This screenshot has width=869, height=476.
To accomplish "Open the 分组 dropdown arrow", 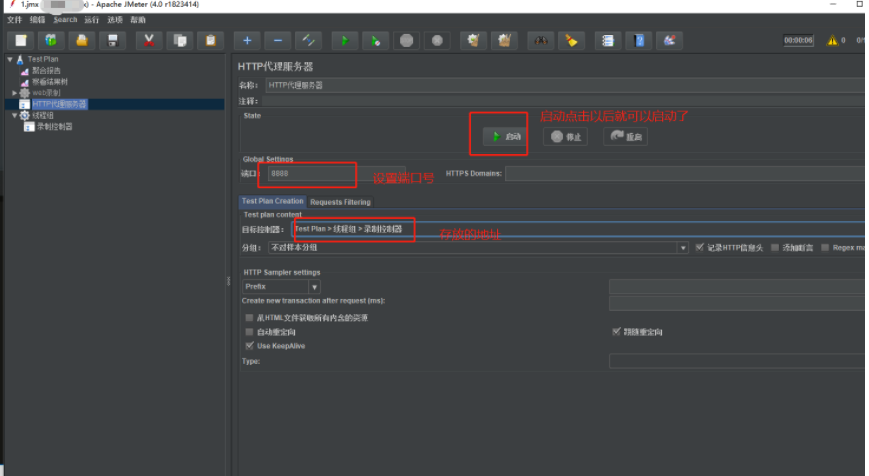I will (x=683, y=248).
